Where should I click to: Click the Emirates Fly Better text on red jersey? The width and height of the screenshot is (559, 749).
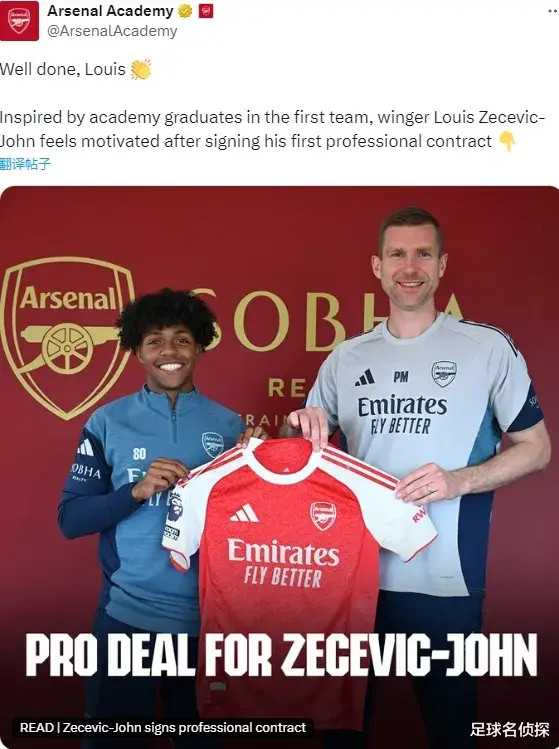coord(283,563)
